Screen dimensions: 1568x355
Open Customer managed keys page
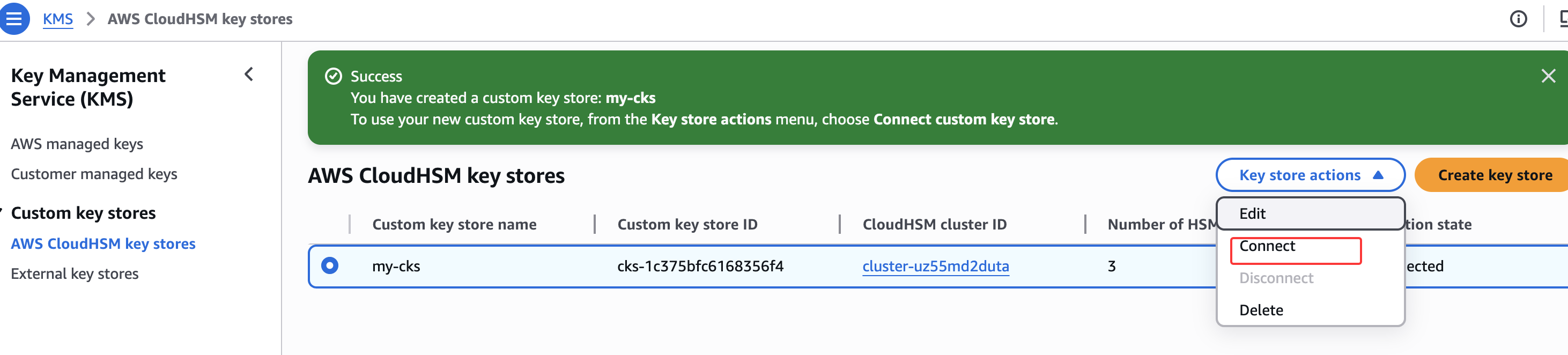pos(94,174)
